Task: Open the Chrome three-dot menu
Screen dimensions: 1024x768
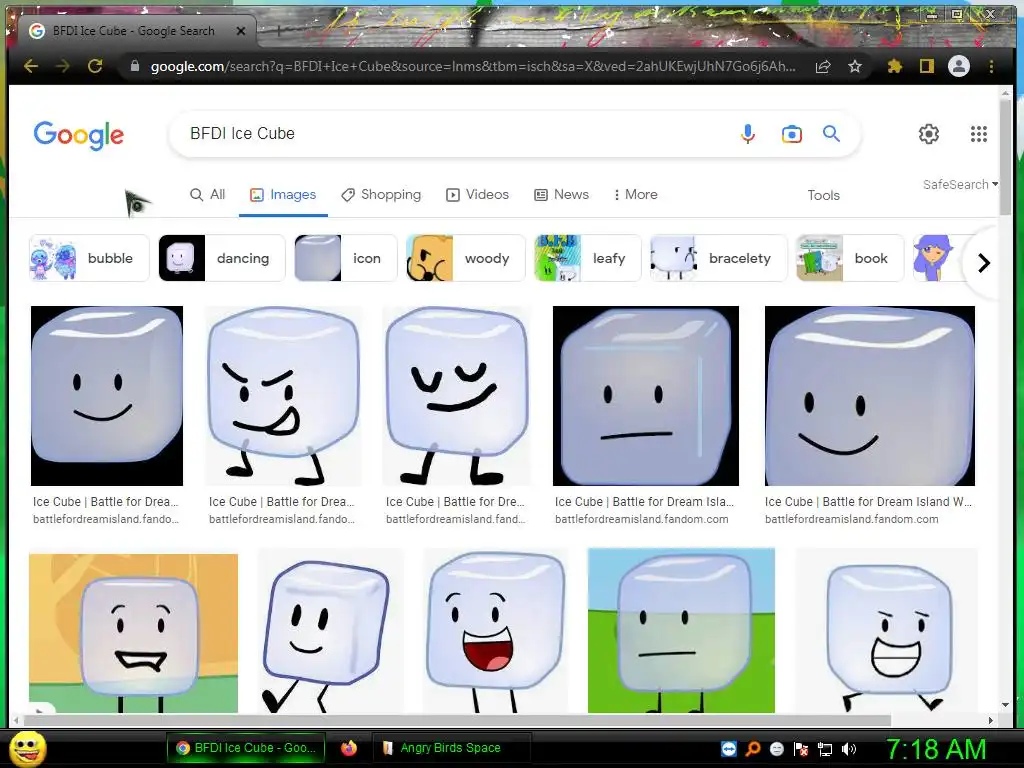Action: tap(991, 66)
